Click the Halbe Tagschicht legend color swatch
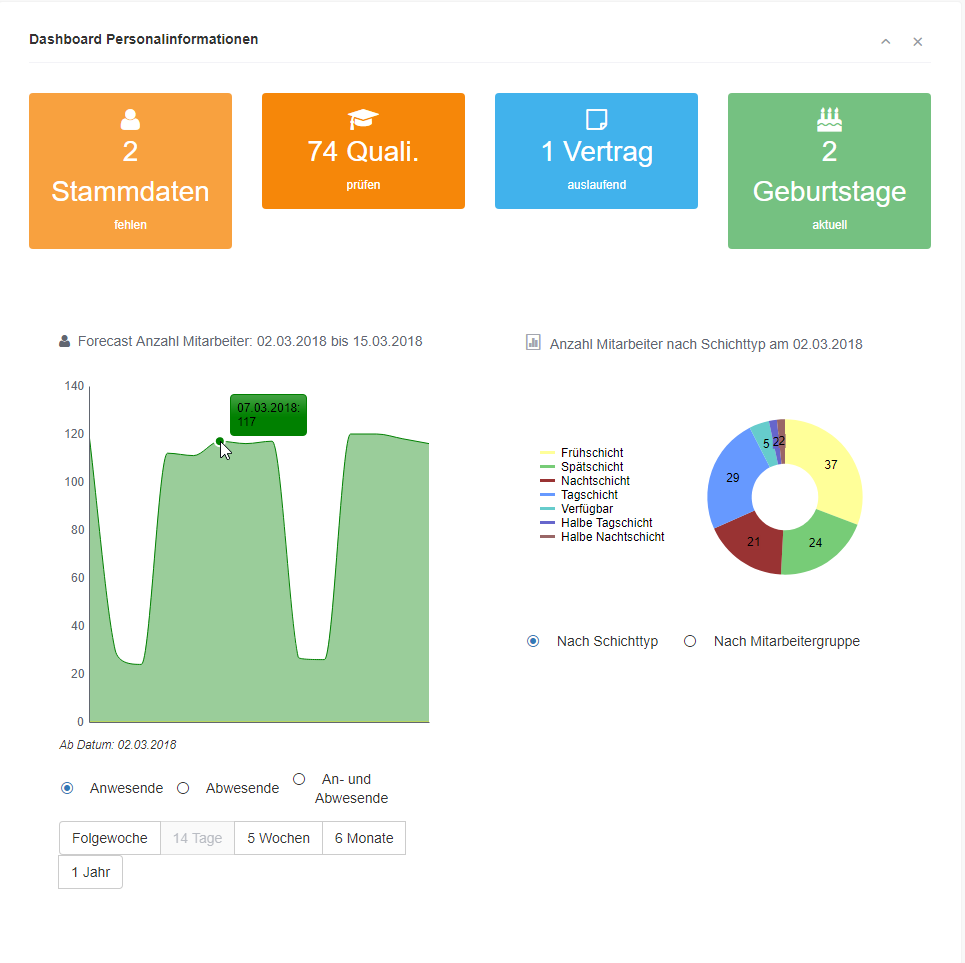 547,523
